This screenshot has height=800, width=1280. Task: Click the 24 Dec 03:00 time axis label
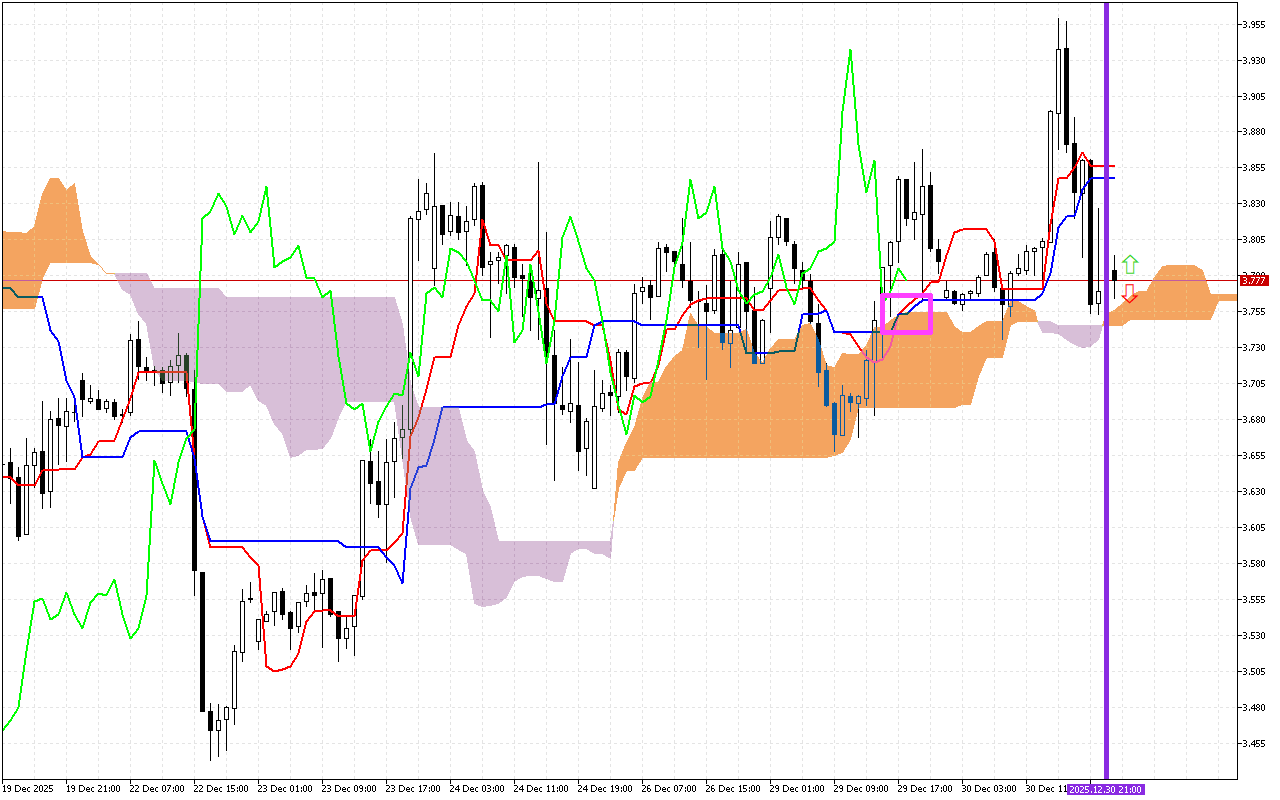(x=476, y=789)
